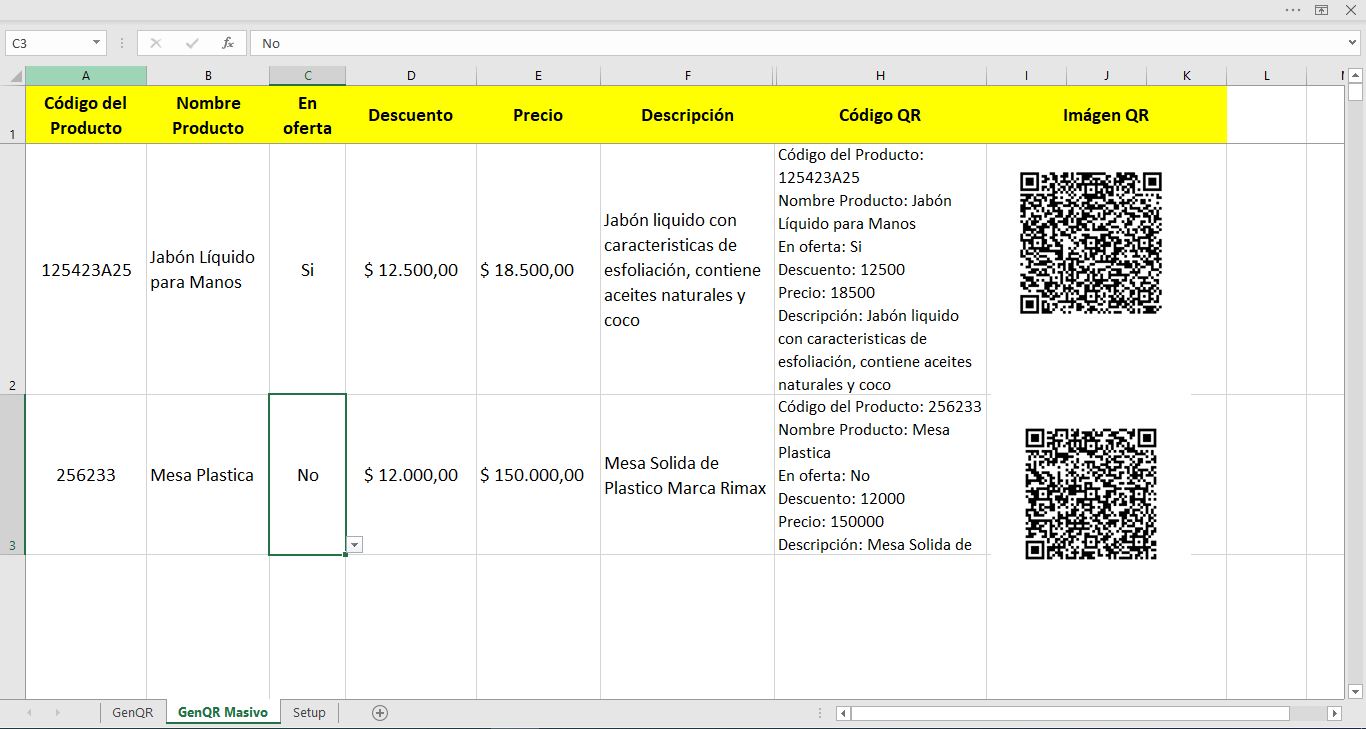Click vertical scrollbar down arrow
The width and height of the screenshot is (1366, 729).
pos(1355,691)
